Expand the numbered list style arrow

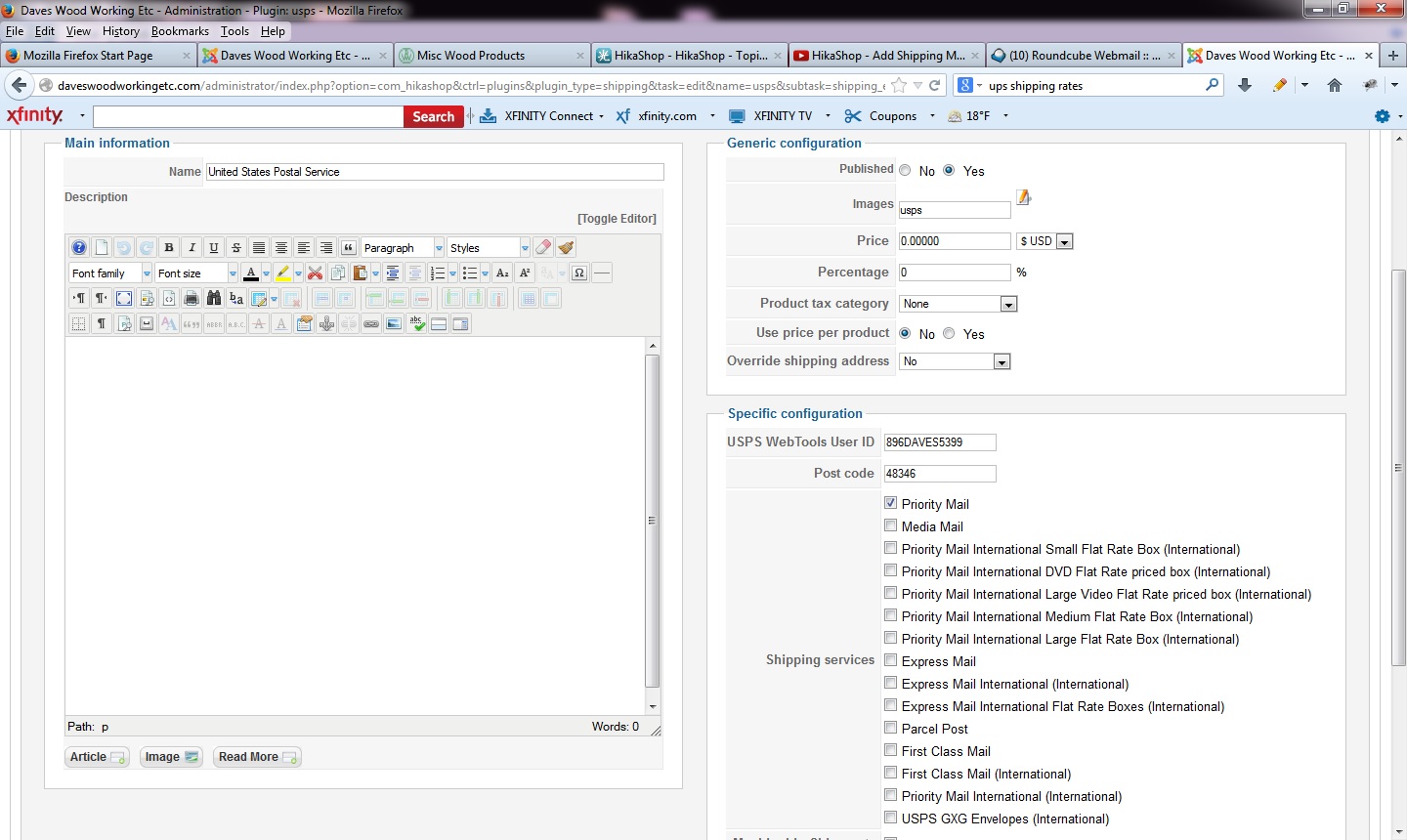pyautogui.click(x=452, y=273)
